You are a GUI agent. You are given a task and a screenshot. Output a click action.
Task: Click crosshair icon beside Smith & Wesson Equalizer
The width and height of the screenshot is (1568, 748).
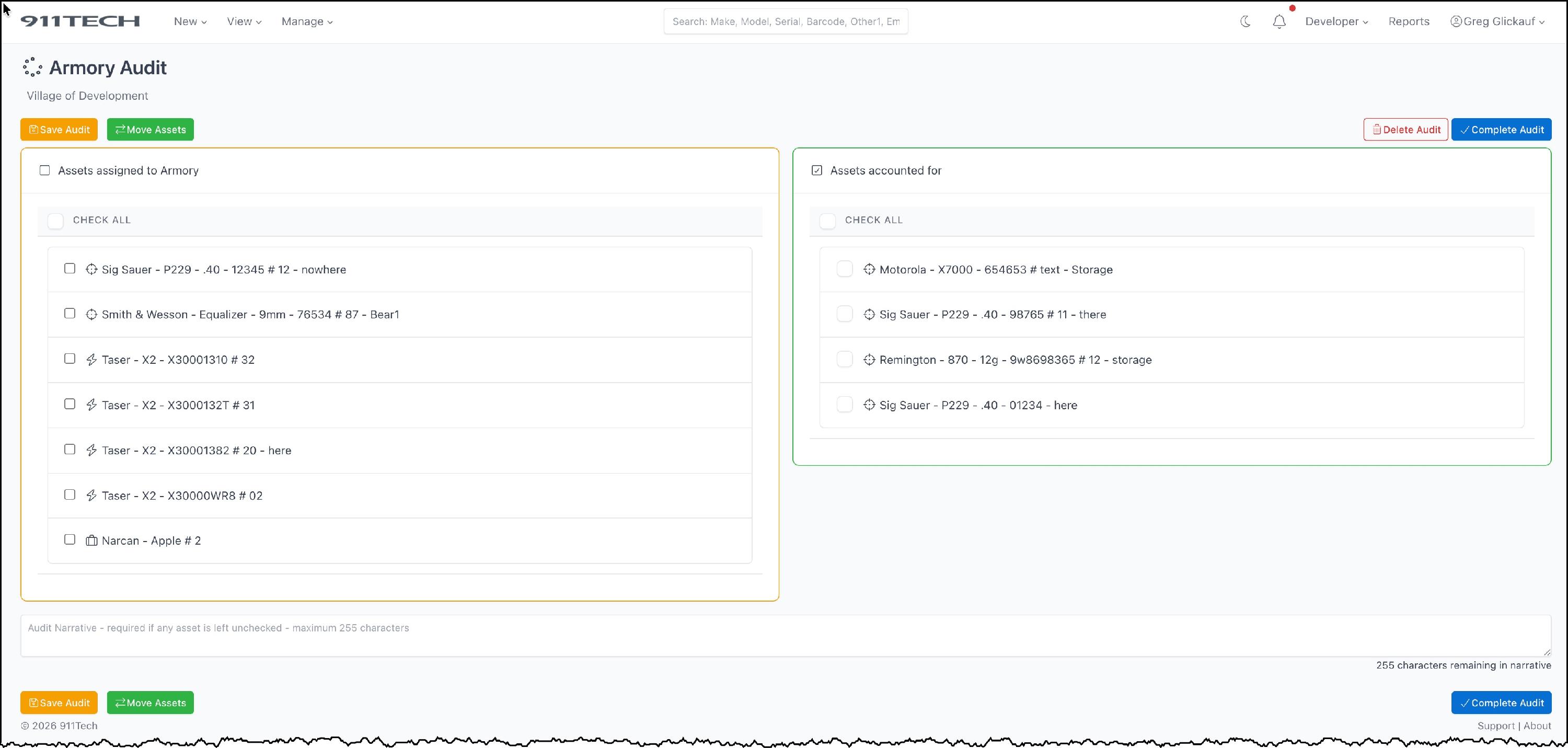[x=91, y=315]
